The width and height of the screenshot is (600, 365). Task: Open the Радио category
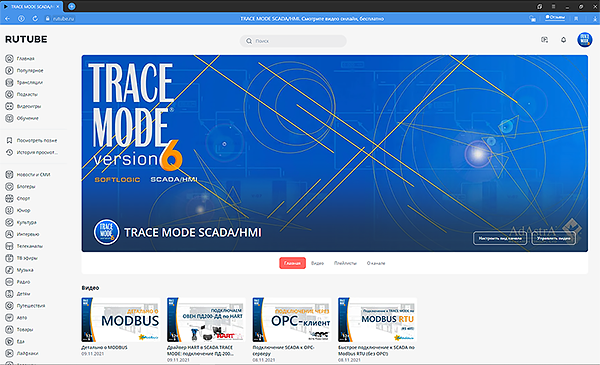click(18, 282)
